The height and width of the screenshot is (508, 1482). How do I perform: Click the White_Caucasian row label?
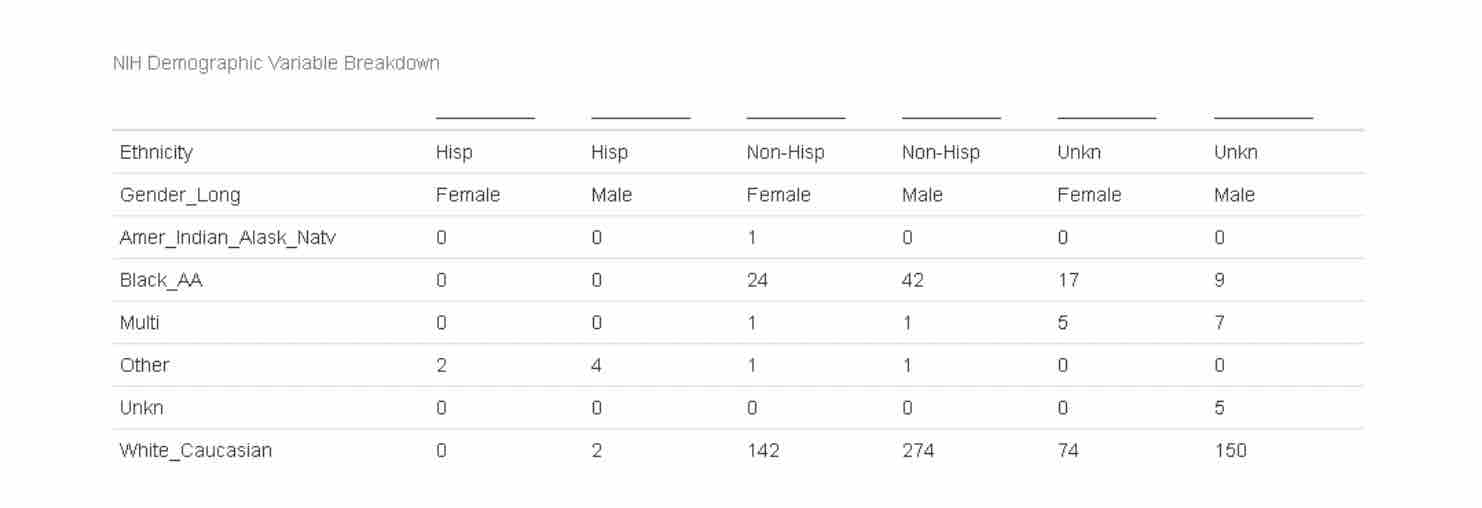196,450
